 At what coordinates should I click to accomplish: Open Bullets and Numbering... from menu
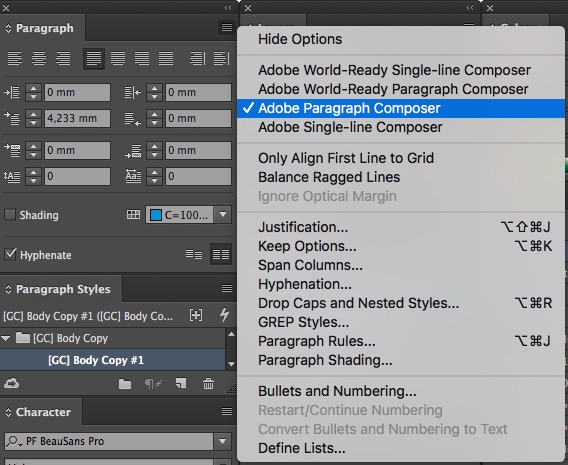(401, 391)
